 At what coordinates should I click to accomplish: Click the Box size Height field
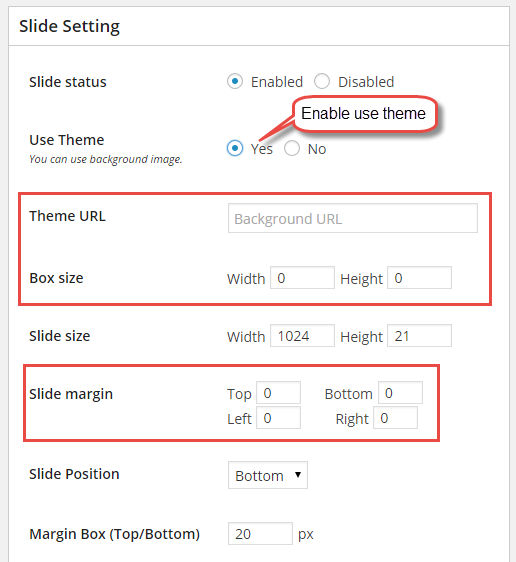tap(419, 278)
